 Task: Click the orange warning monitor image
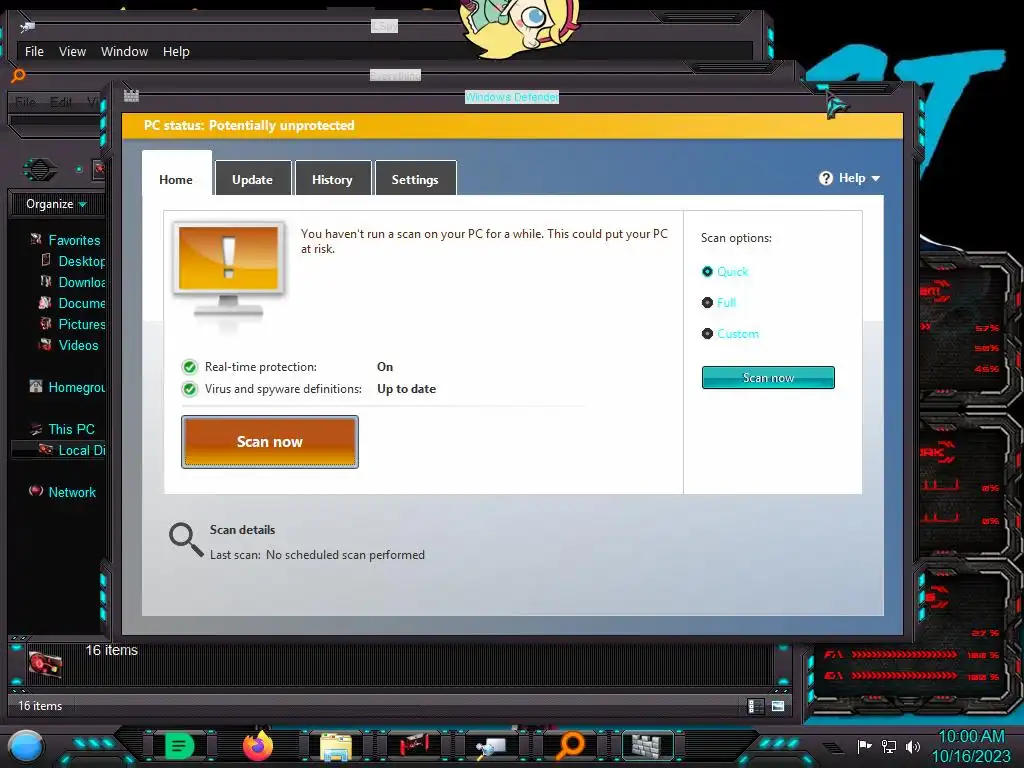229,270
